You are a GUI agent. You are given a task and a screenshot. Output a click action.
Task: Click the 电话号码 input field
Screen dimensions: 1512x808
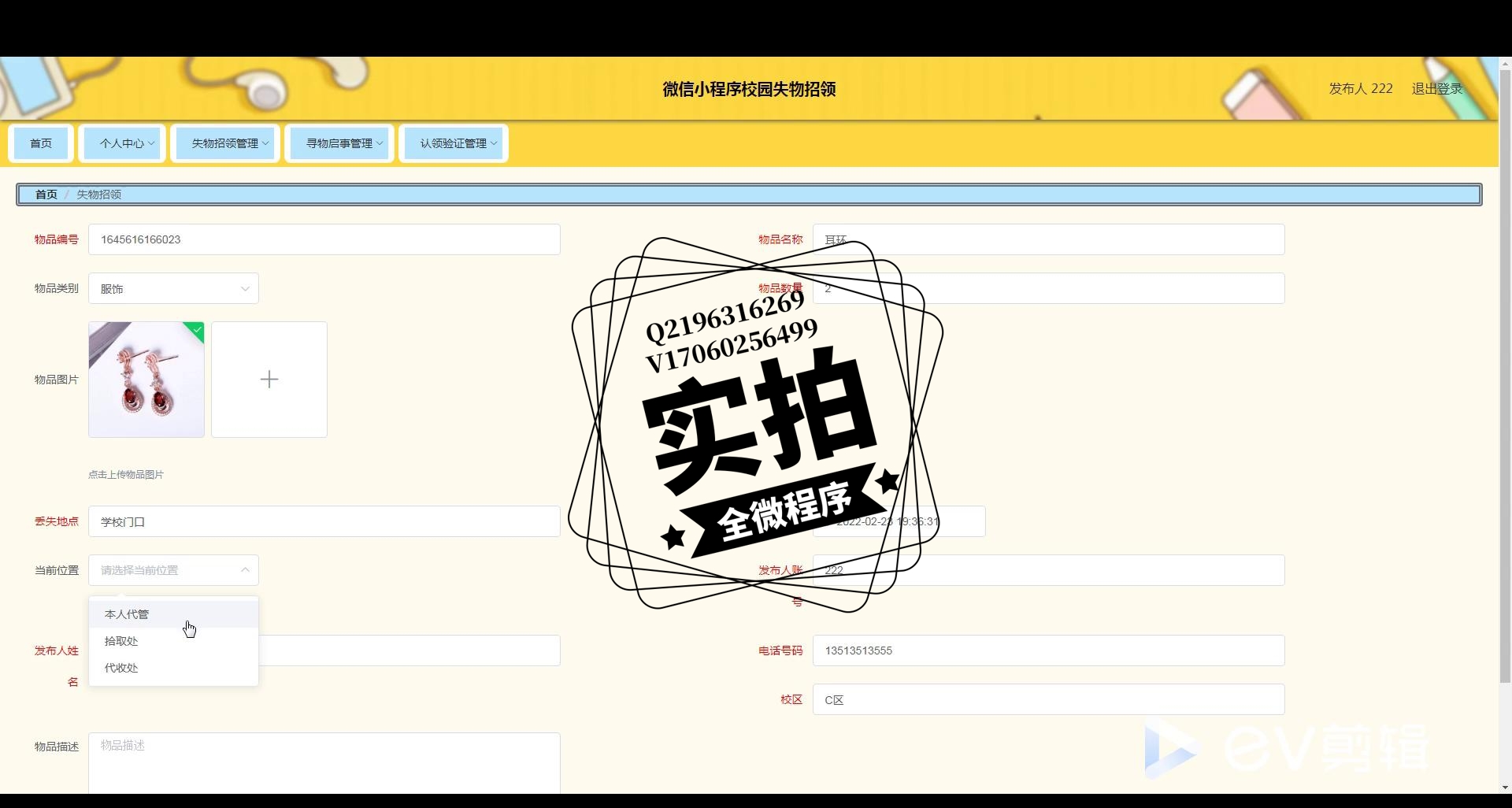[1049, 650]
